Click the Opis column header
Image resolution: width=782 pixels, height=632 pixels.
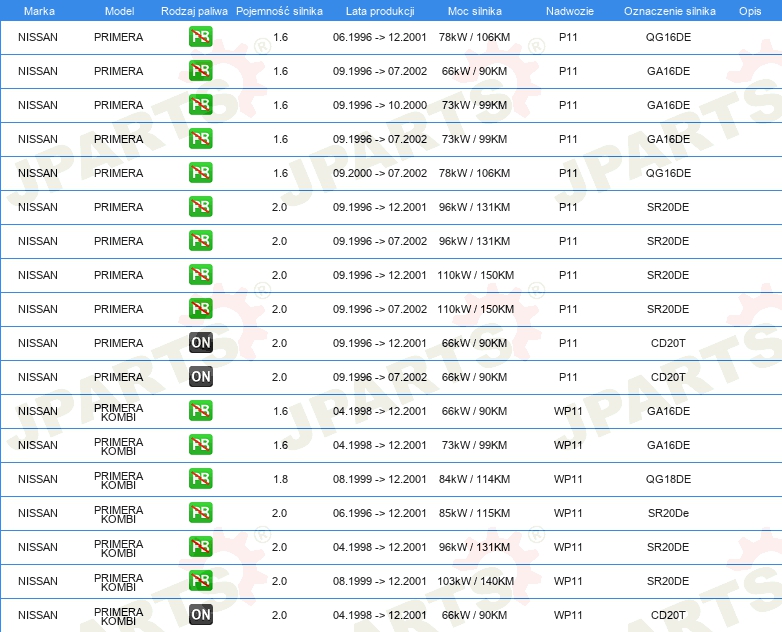pyautogui.click(x=750, y=11)
